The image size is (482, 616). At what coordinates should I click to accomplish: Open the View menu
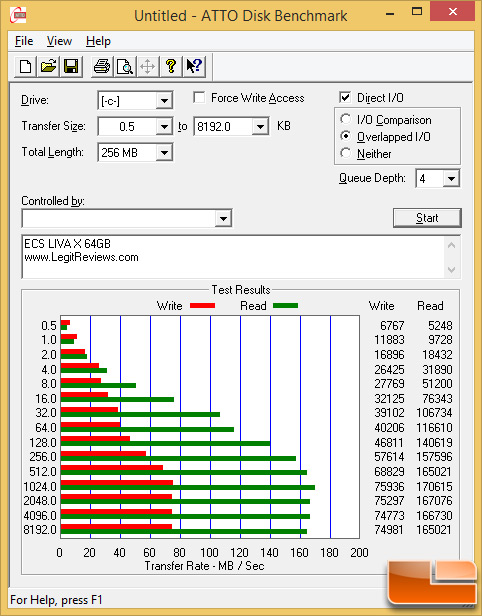[x=59, y=41]
